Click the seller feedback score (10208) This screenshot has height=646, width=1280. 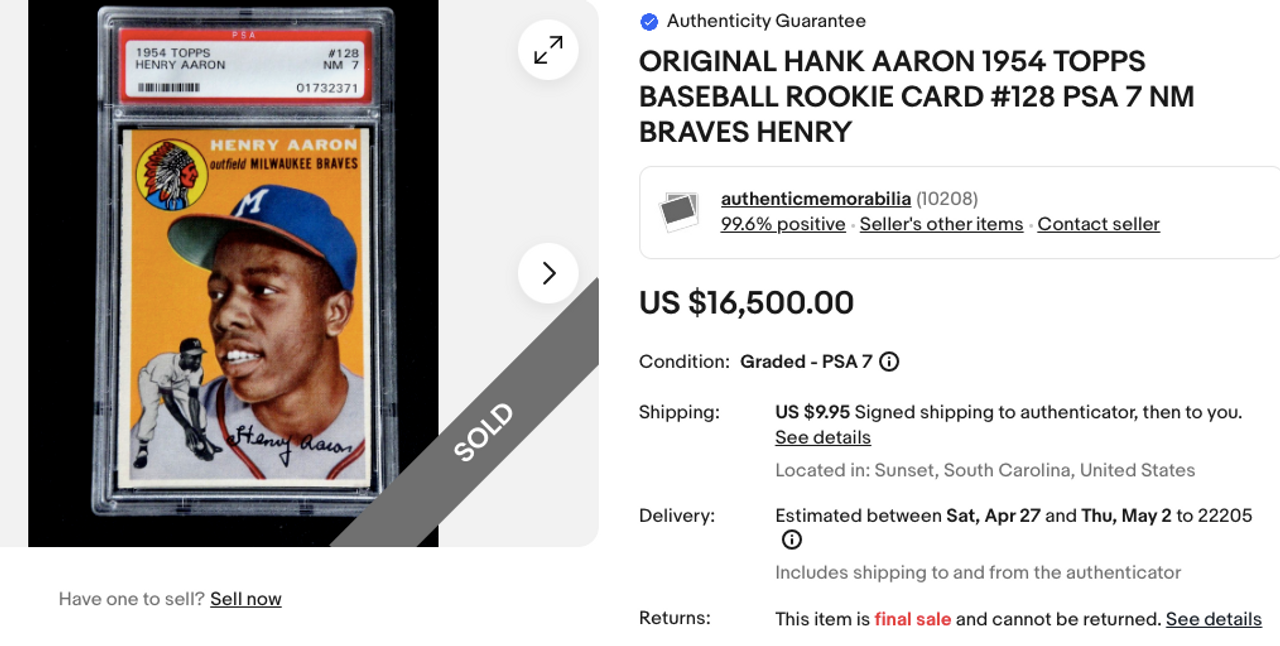pos(947,199)
